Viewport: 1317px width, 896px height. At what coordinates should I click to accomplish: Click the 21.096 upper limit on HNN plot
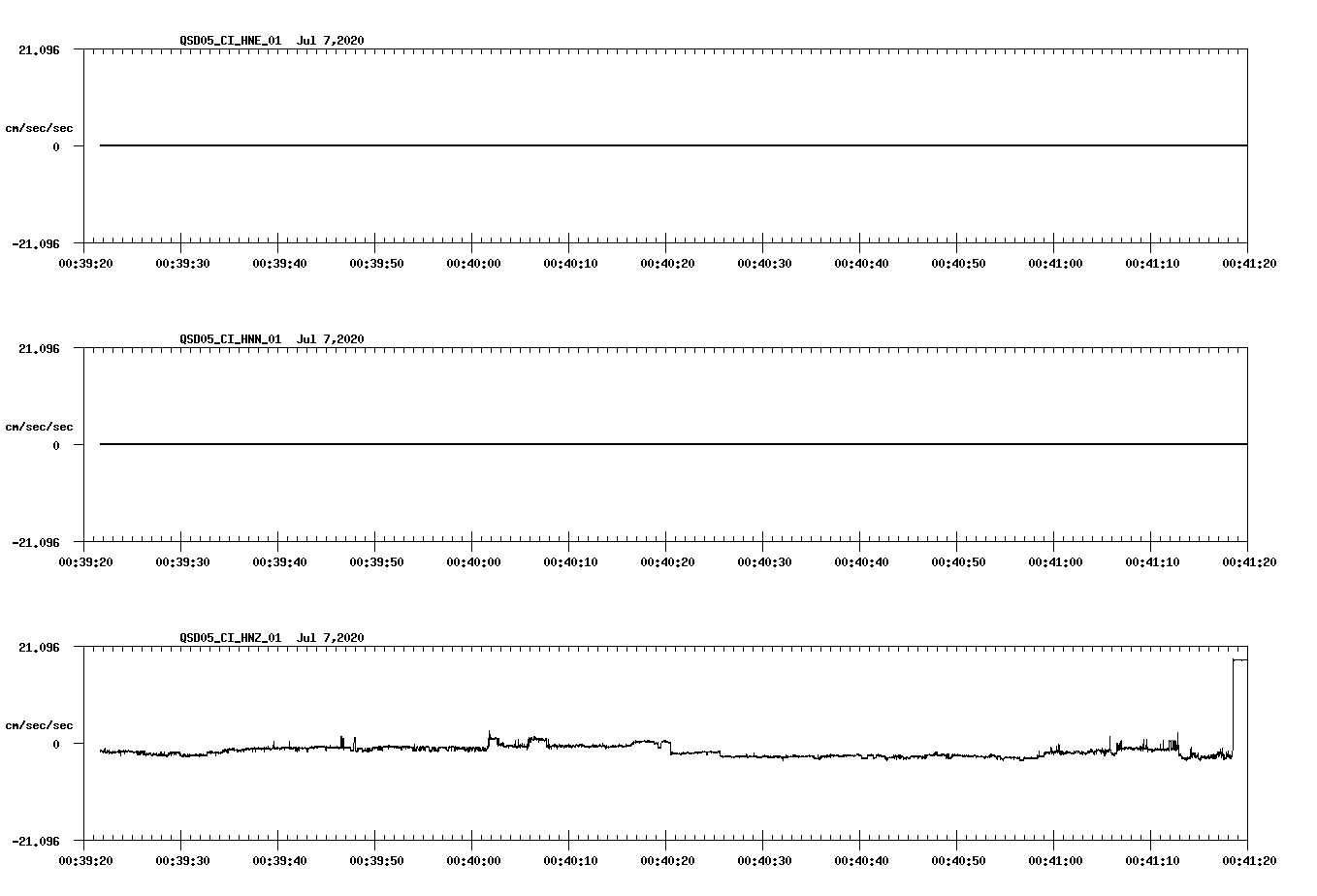click(x=39, y=348)
